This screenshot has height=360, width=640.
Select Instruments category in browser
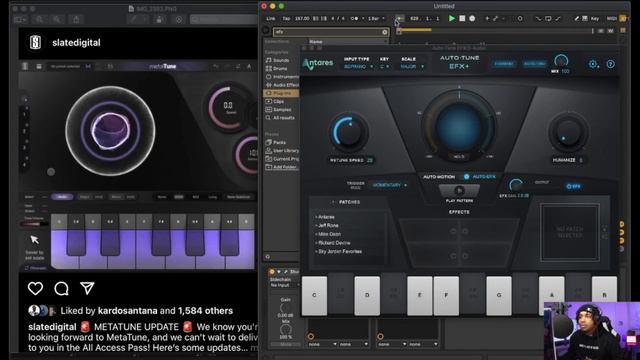point(282,77)
